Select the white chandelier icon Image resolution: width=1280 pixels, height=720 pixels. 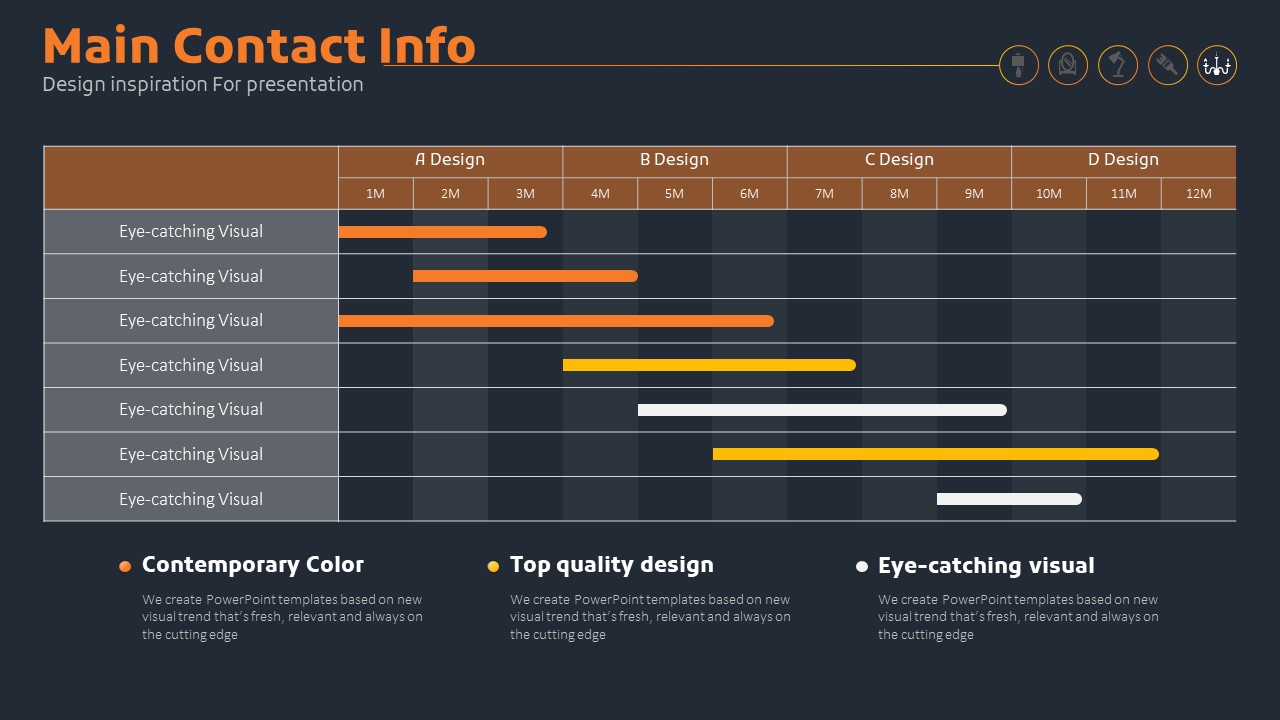1217,65
